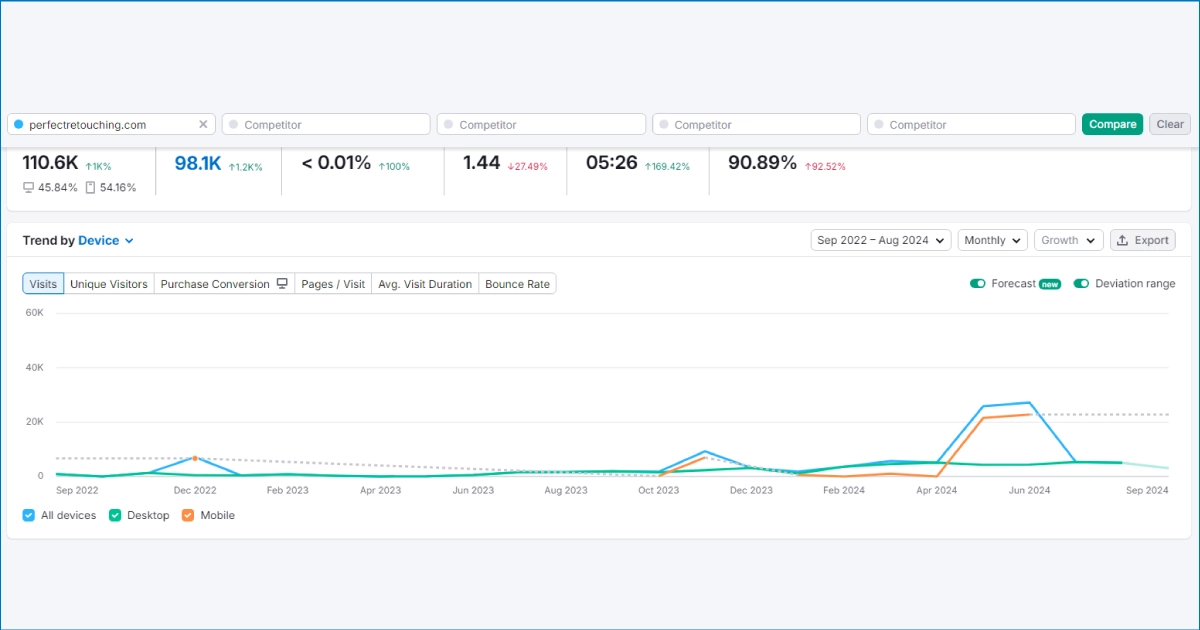Switch to the Avg. Visit Duration tab

coord(425,284)
